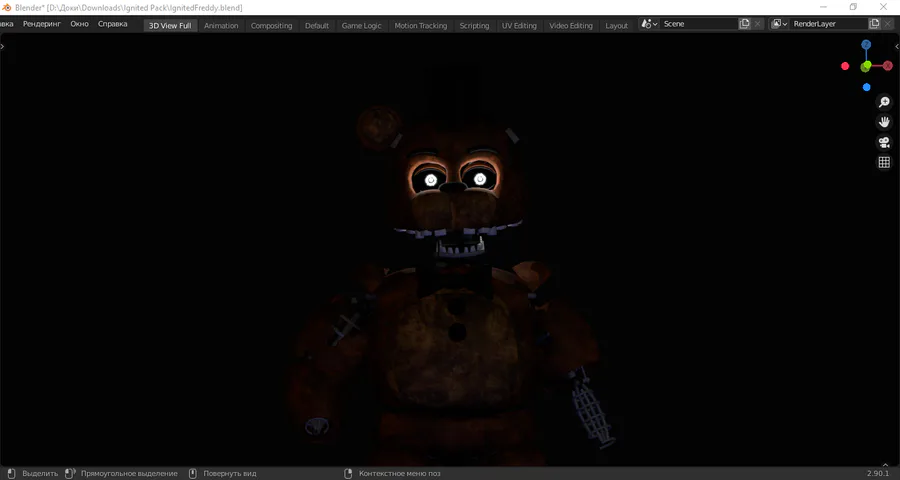Click the X axis on navigation gizmo
This screenshot has width=900, height=480.
click(888, 66)
